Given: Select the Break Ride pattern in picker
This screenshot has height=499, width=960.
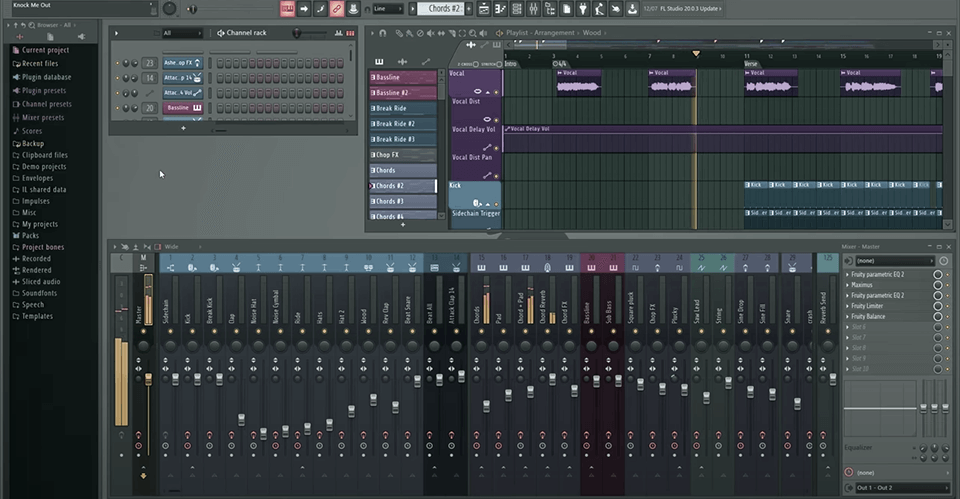Looking at the screenshot, I should pos(402,108).
